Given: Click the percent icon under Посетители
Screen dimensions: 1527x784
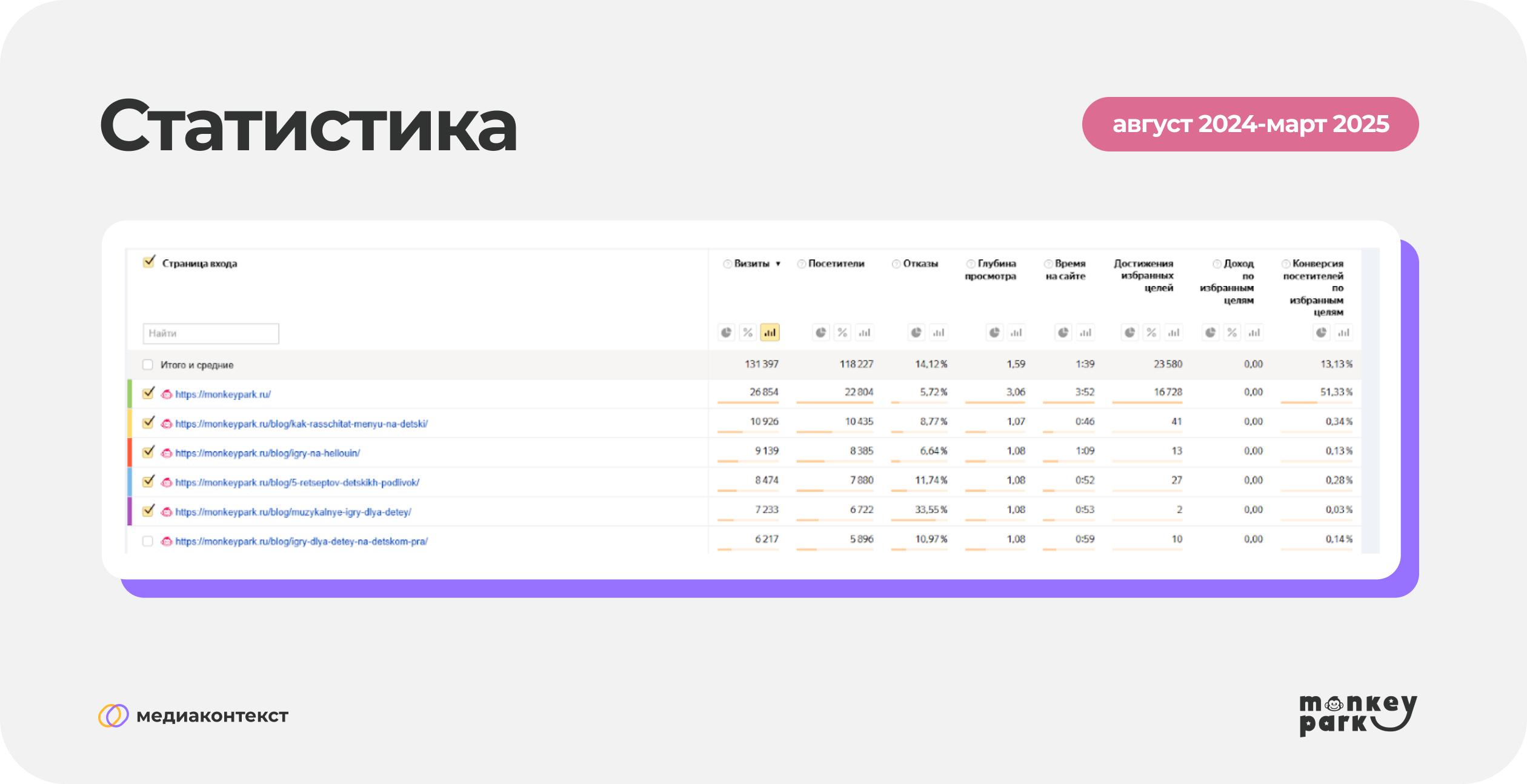Looking at the screenshot, I should pyautogui.click(x=842, y=333).
